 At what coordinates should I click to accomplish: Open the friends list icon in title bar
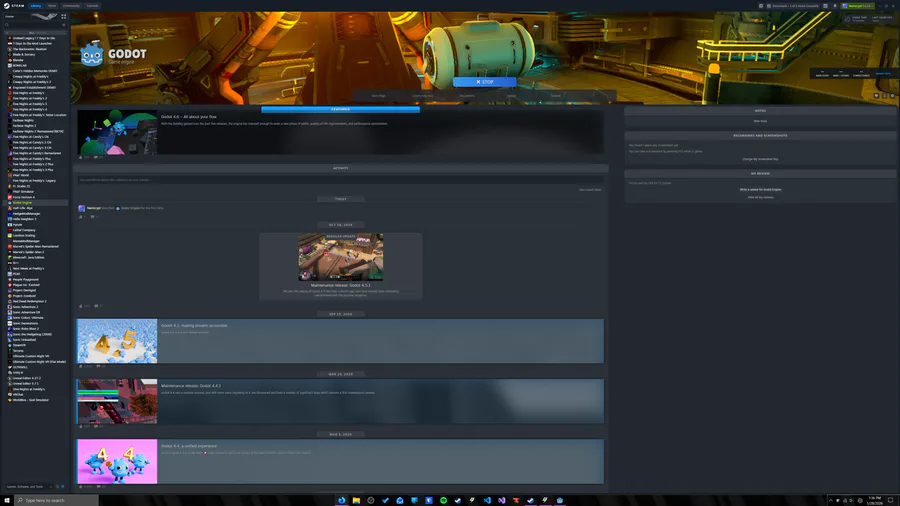825,6
